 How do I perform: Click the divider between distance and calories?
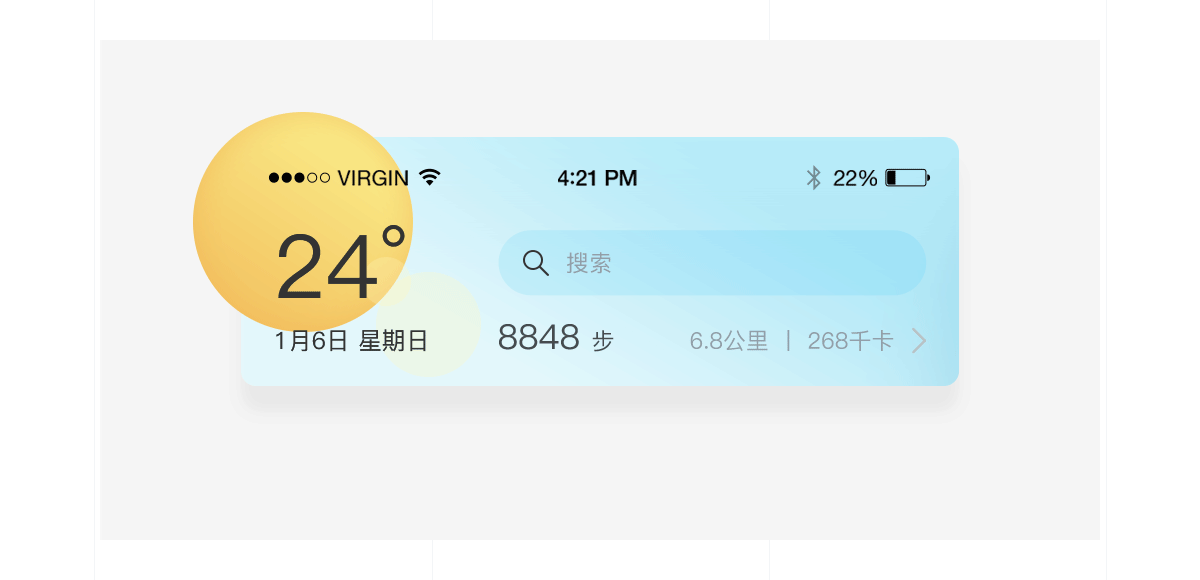coord(788,341)
